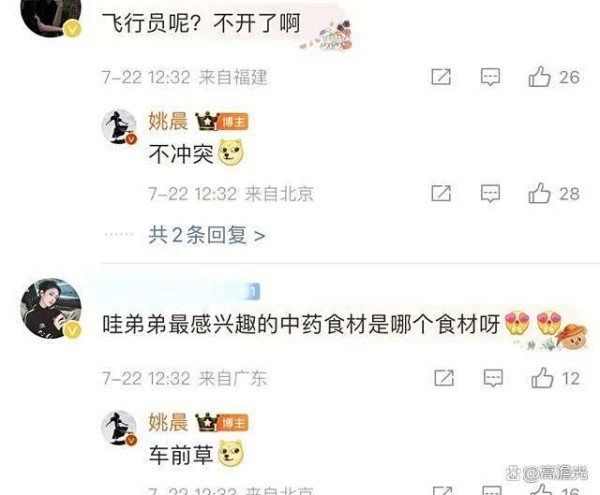The height and width of the screenshot is (495, 600).
Task: Open 姚晨 profile from 车前草 reply name
Action: (x=168, y=422)
